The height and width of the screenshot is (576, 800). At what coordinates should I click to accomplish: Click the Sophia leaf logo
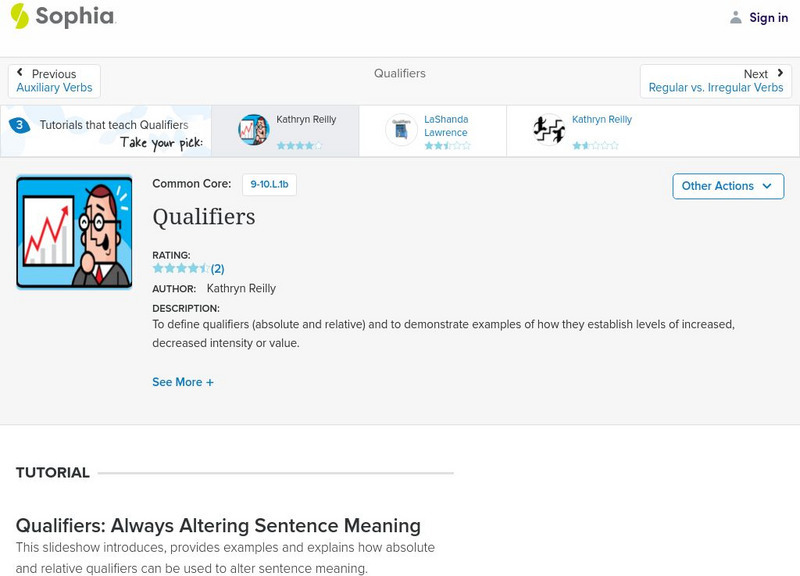coord(18,17)
